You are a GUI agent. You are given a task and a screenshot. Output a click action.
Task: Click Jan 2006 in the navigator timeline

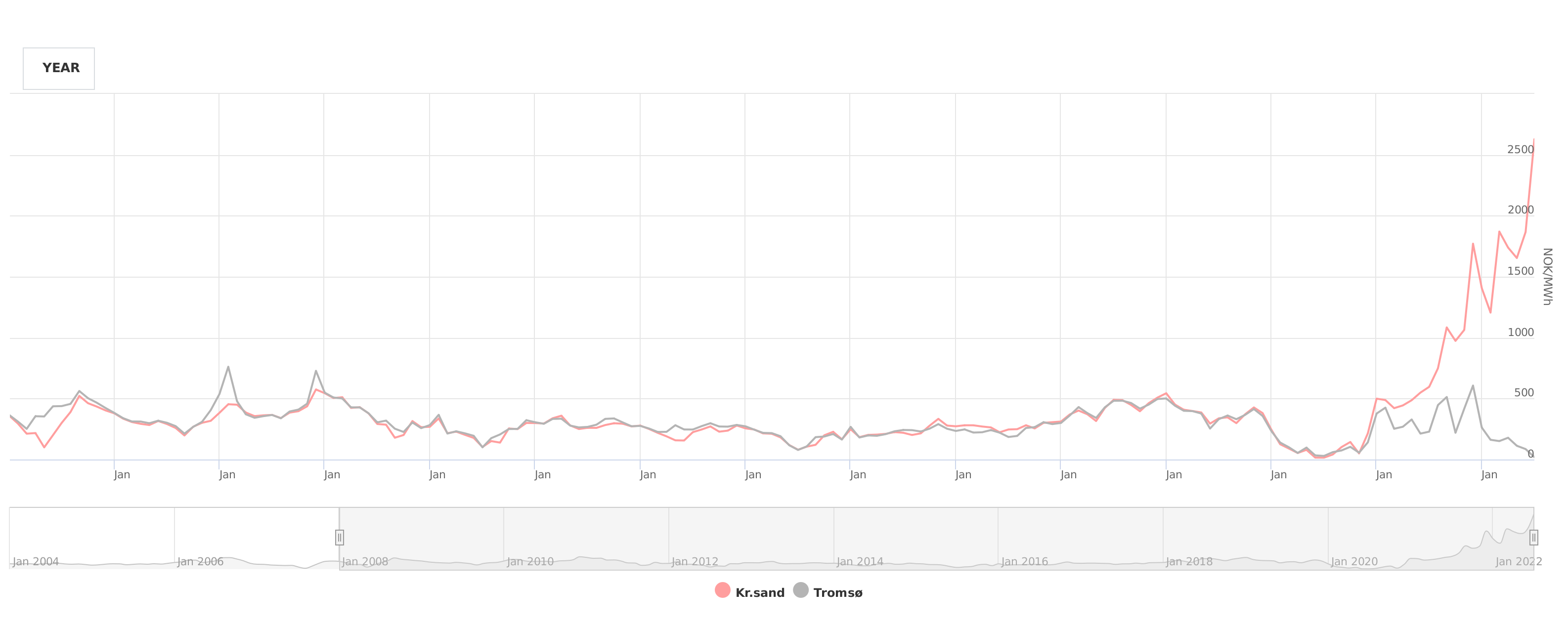click(x=200, y=562)
